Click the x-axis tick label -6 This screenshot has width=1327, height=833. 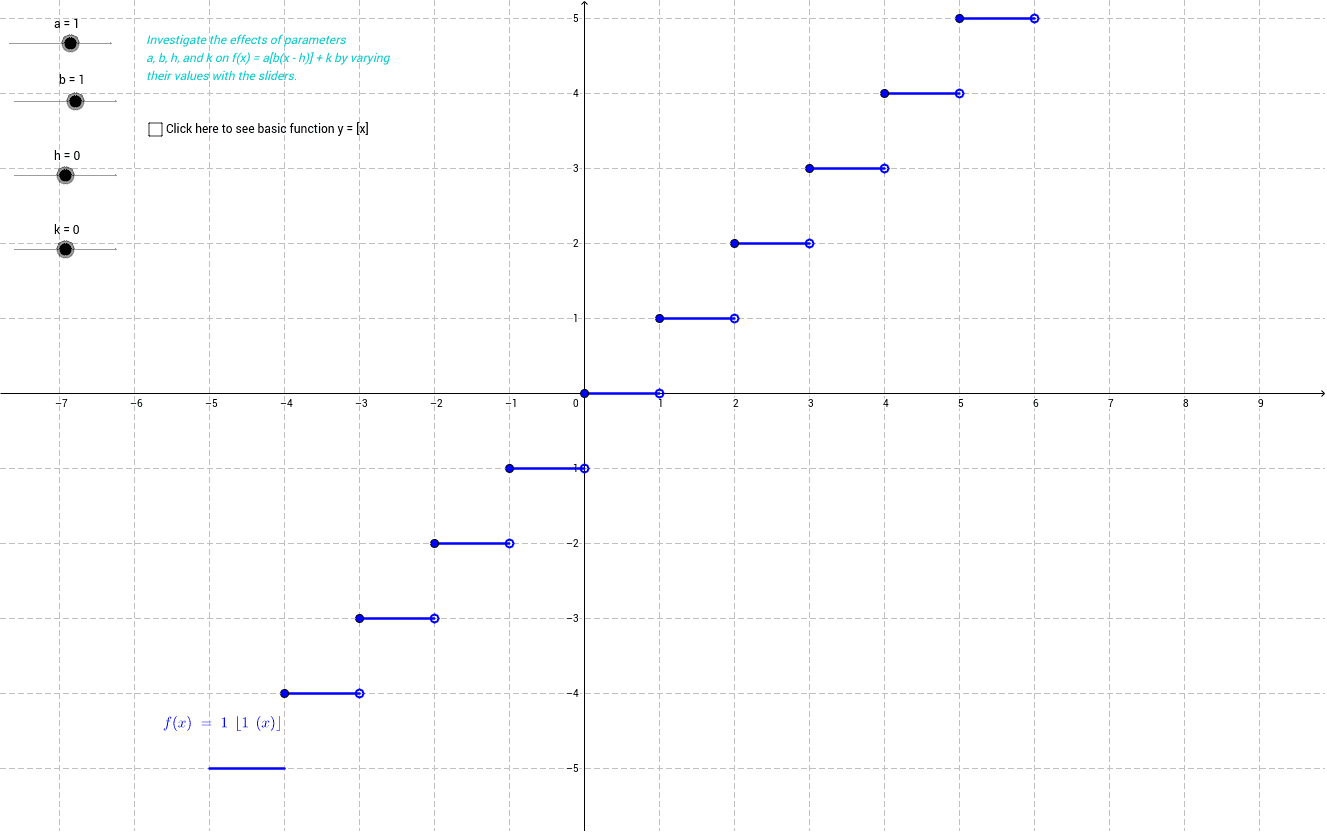(135, 404)
